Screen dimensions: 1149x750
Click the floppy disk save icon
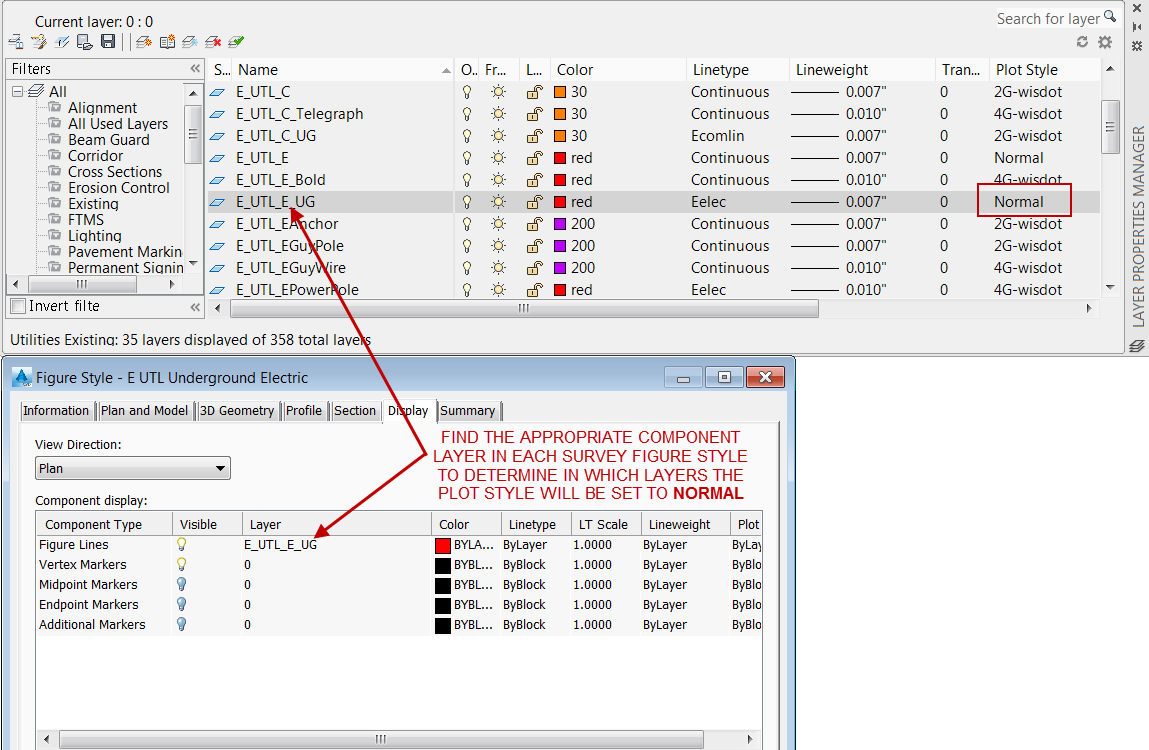tap(108, 42)
